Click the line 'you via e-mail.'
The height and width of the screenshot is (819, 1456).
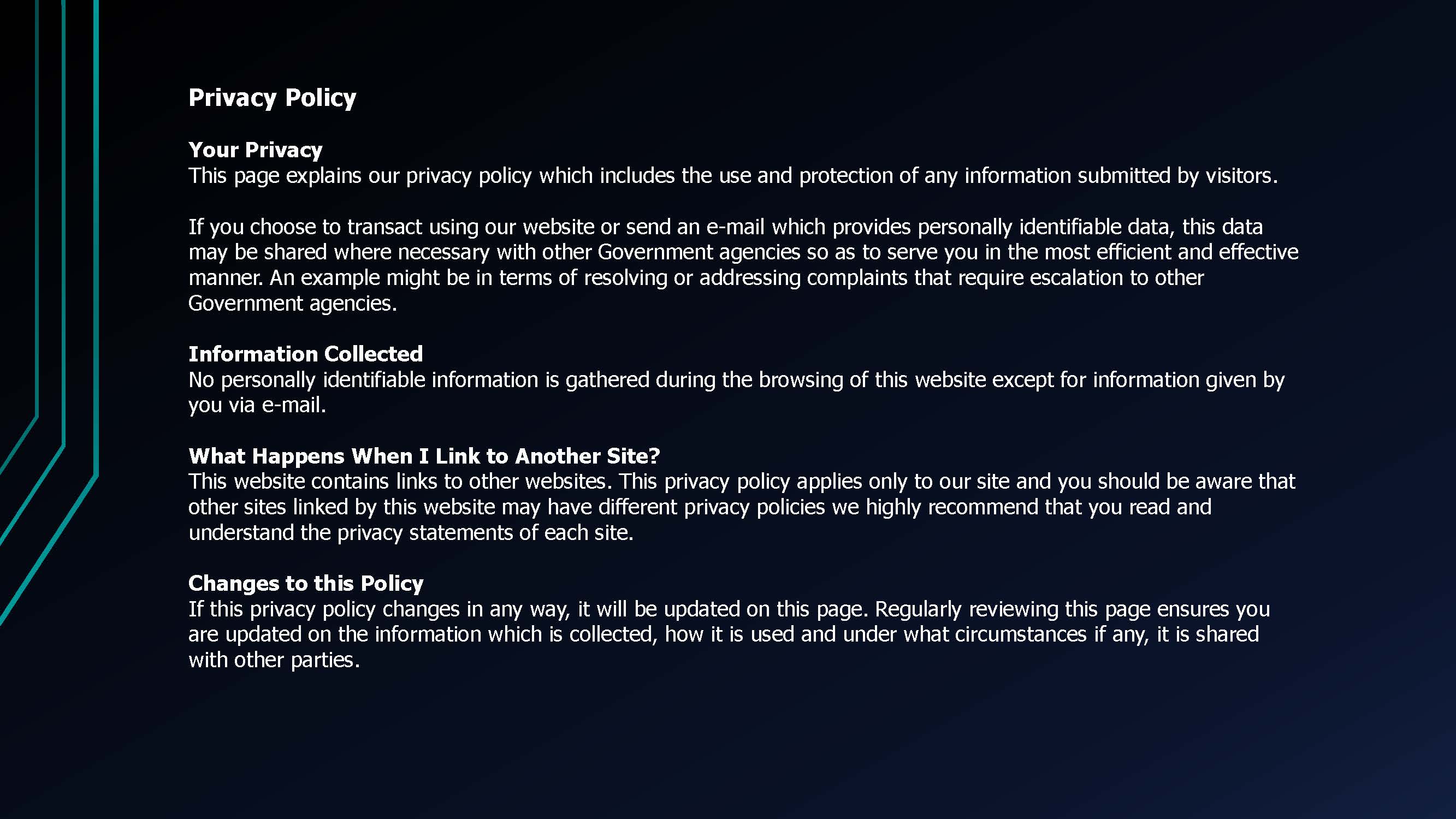tap(257, 405)
